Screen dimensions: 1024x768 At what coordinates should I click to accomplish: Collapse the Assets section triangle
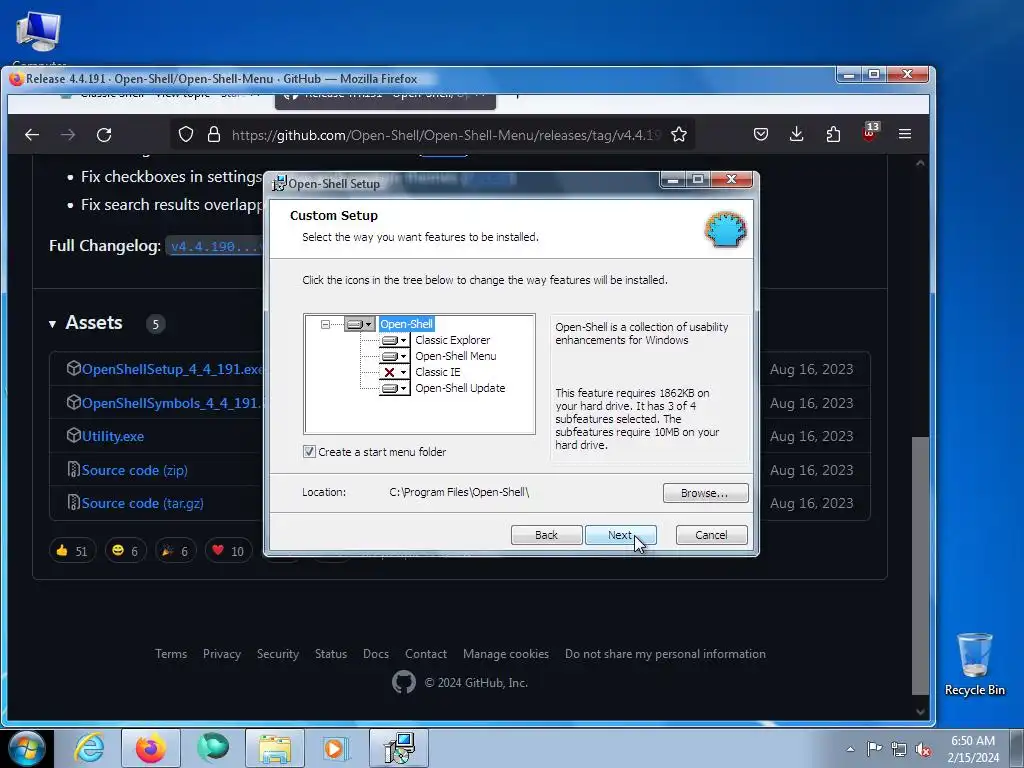point(52,324)
